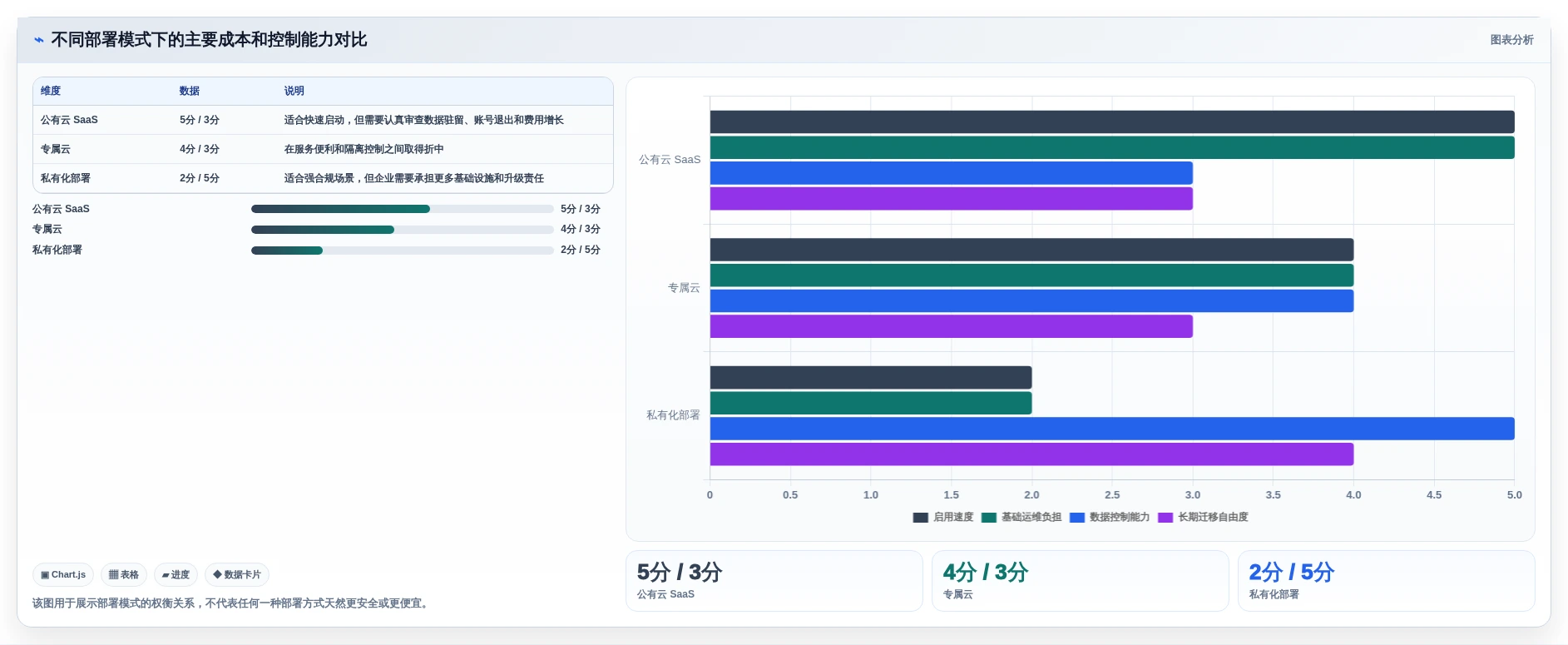1568x645 pixels.
Task: Click the 2.5 x-axis tick label
Action: click(1112, 495)
